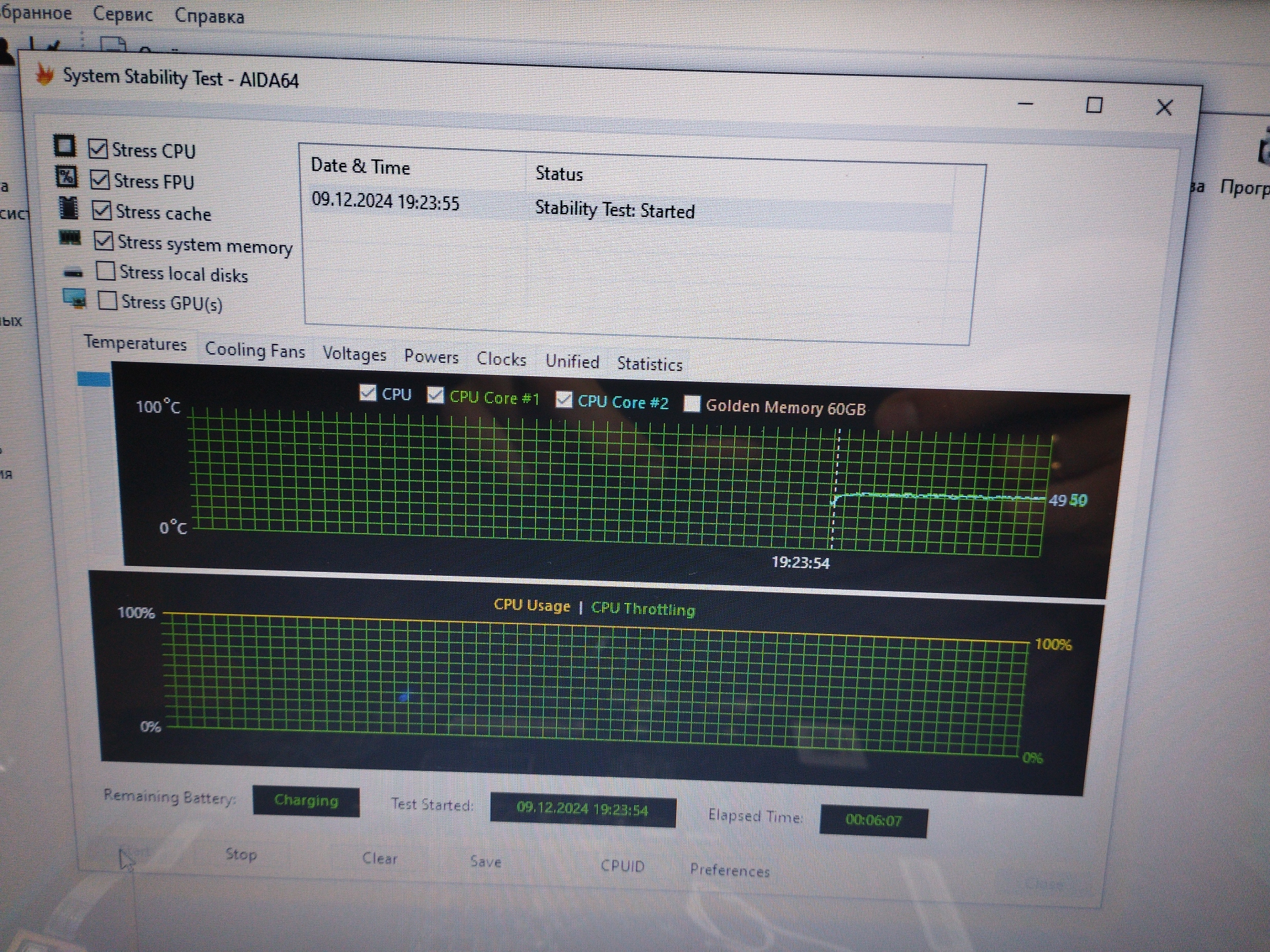
Task: Open the Справка menu in main window
Action: click(x=210, y=16)
